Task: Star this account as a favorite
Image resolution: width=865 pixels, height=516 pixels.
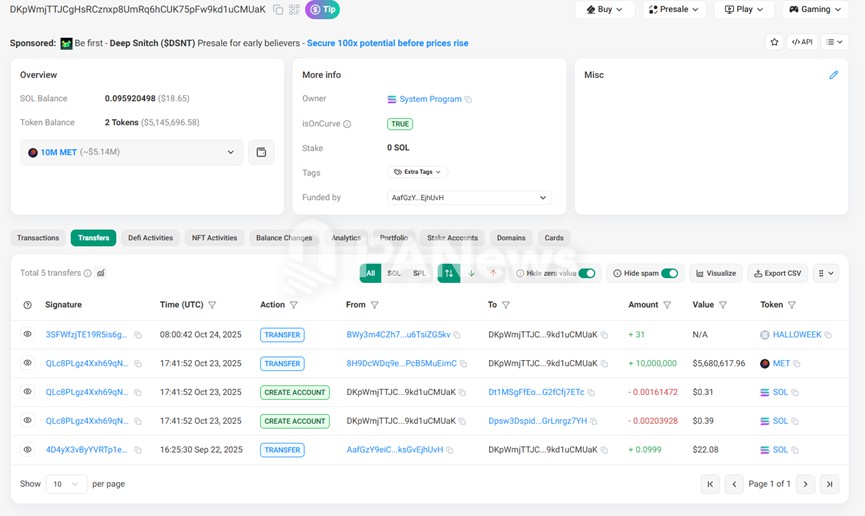Action: point(774,42)
